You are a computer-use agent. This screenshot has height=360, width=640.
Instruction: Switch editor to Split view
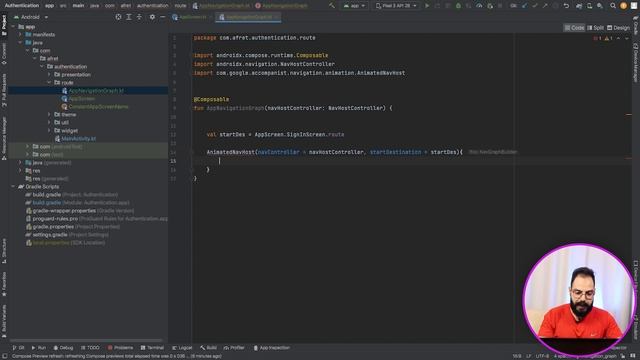596,28
